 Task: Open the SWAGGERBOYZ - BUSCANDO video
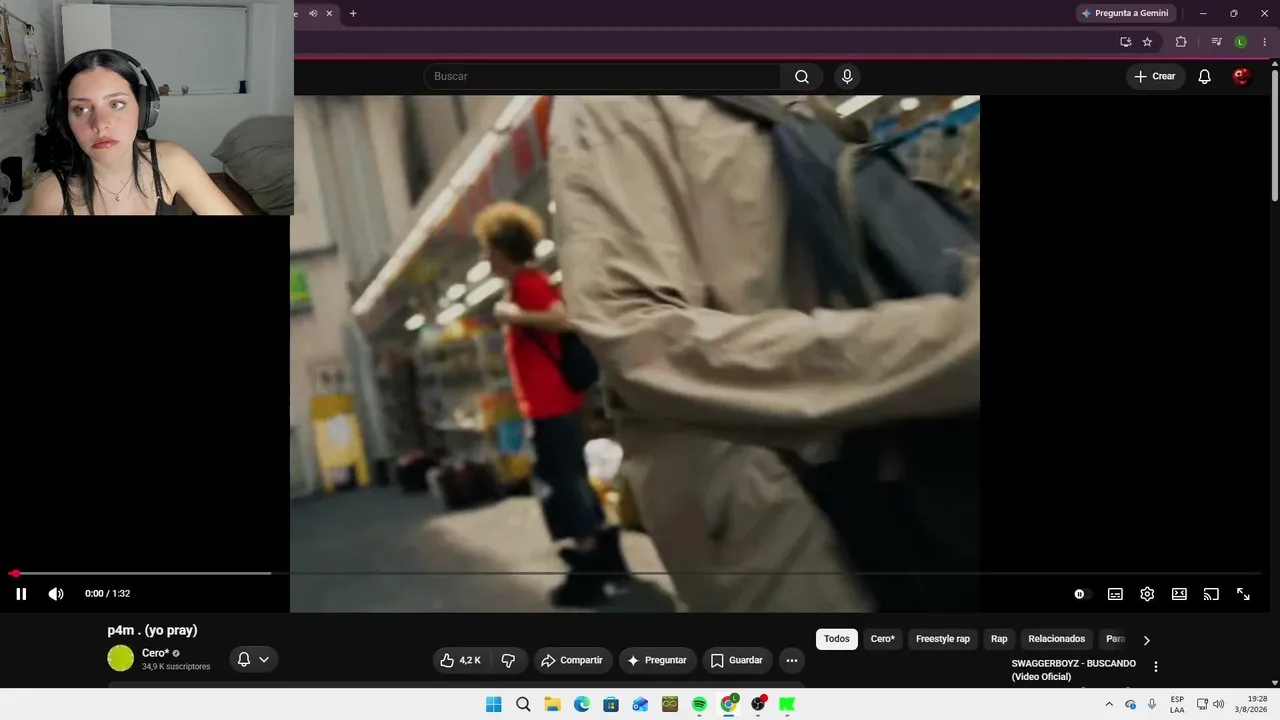point(1074,670)
